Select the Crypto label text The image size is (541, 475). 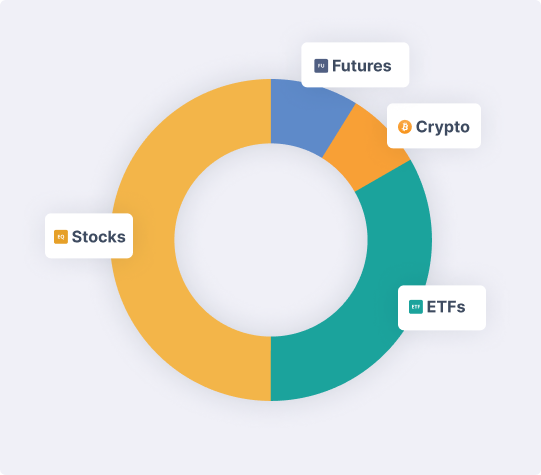click(443, 127)
